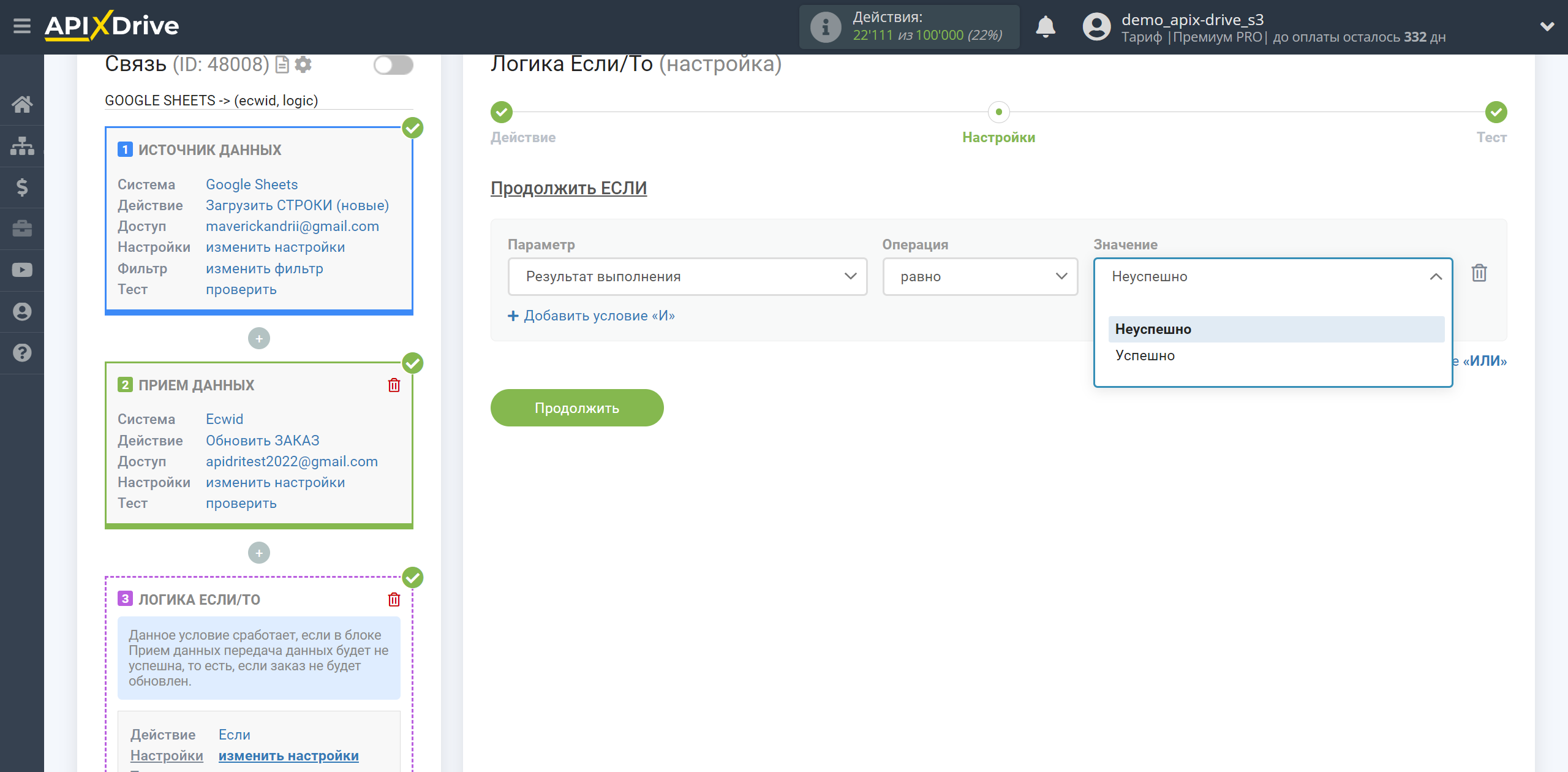Click Ecwid проверить test link
The height and width of the screenshot is (772, 1568).
(x=241, y=503)
